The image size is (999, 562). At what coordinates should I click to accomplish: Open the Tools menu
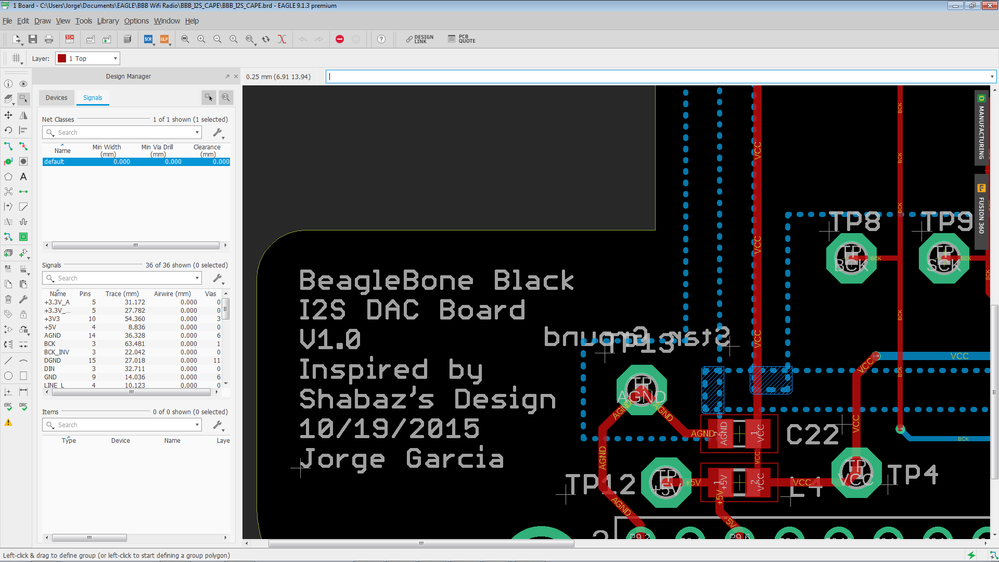pos(83,21)
